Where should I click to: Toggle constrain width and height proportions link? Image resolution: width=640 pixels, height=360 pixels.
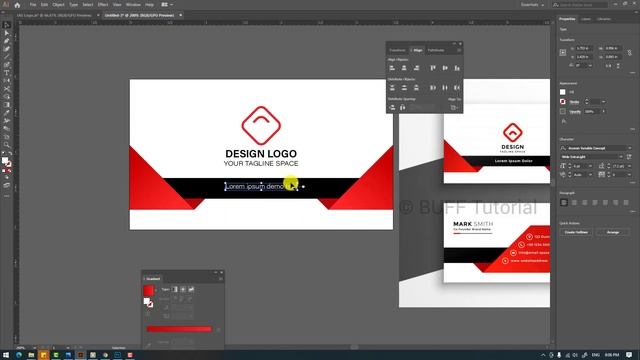(x=630, y=53)
